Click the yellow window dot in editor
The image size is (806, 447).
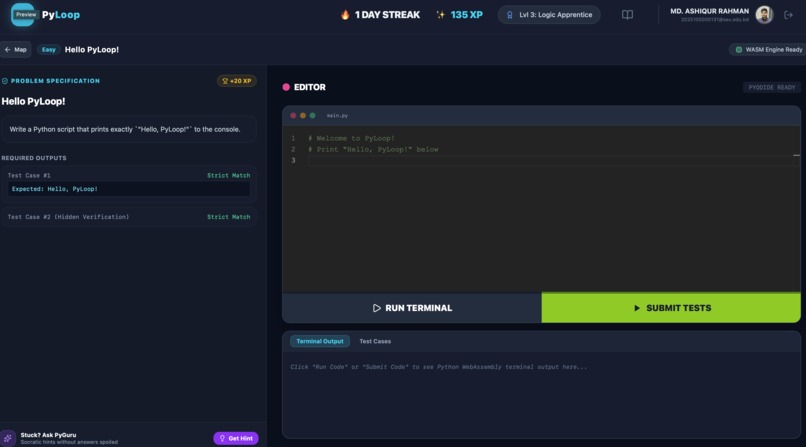303,116
